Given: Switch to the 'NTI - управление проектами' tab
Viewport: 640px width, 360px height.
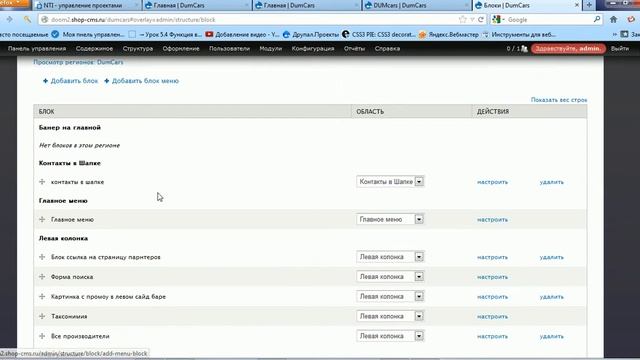Looking at the screenshot, I should click(x=87, y=5).
